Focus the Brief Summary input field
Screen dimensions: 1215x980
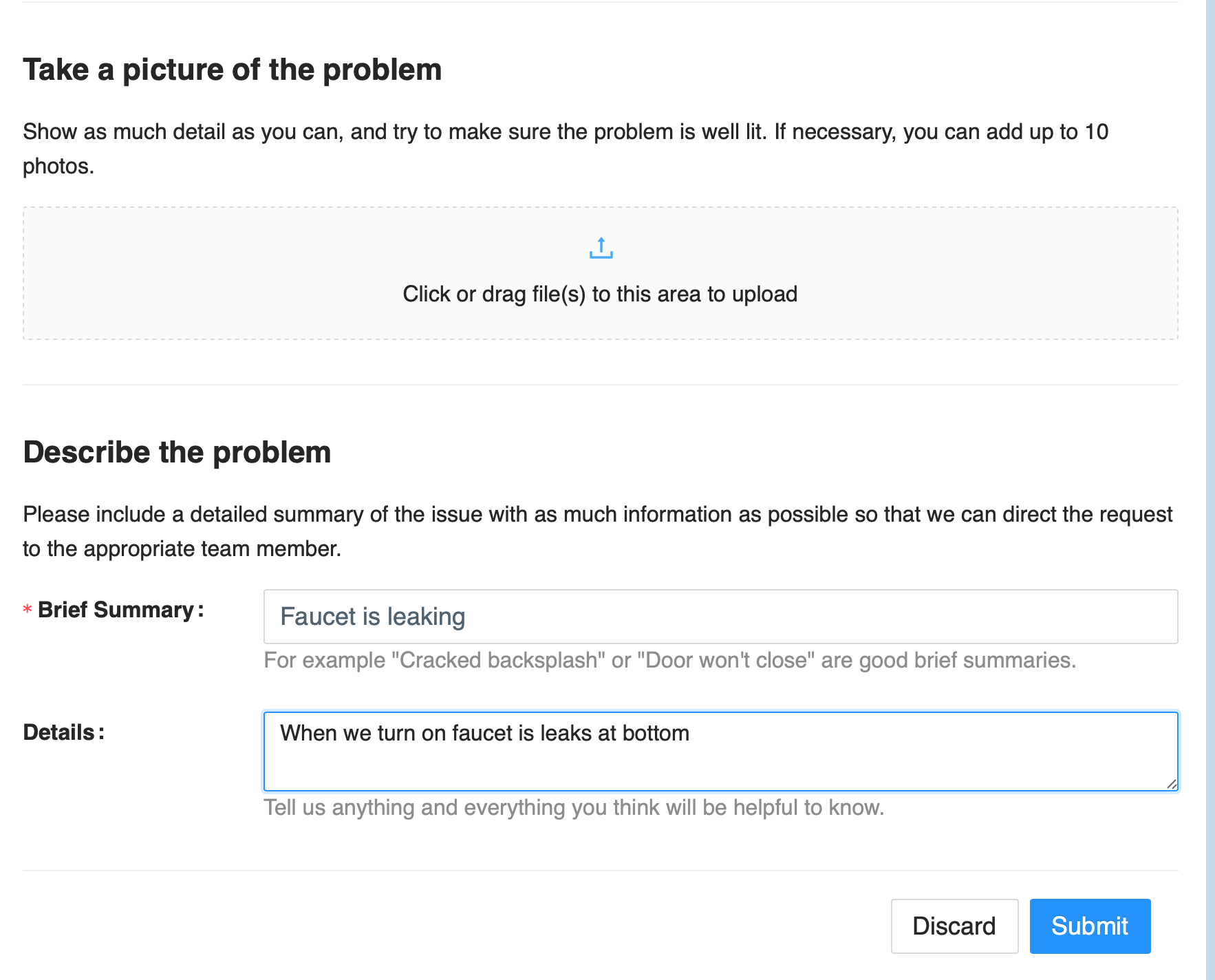pyautogui.click(x=720, y=617)
